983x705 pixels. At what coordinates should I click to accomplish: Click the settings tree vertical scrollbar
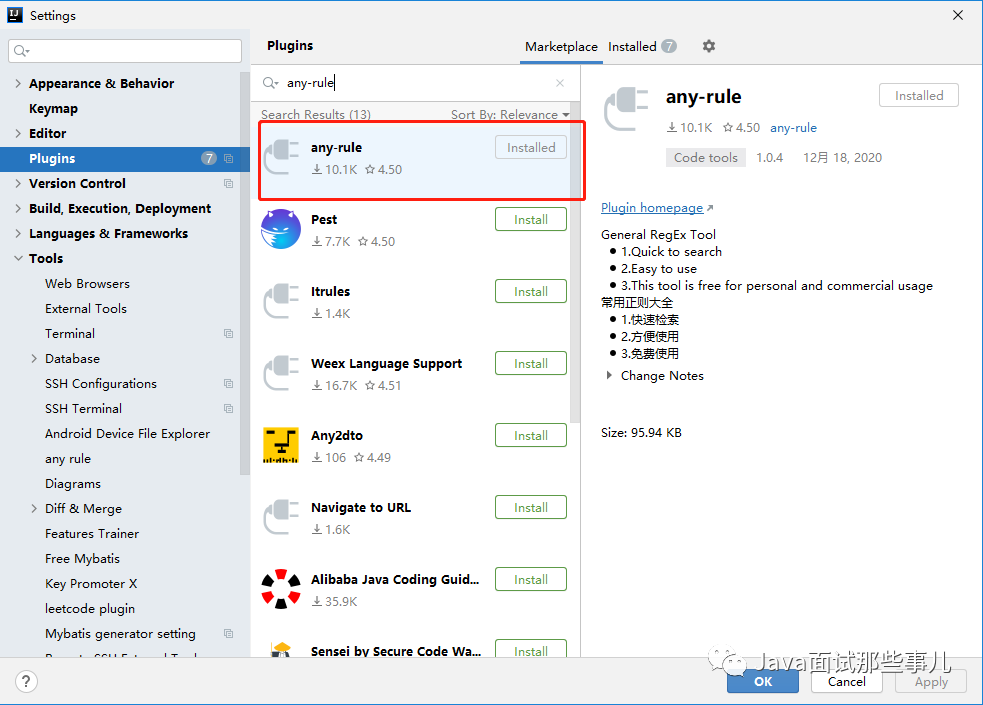pyautogui.click(x=244, y=274)
